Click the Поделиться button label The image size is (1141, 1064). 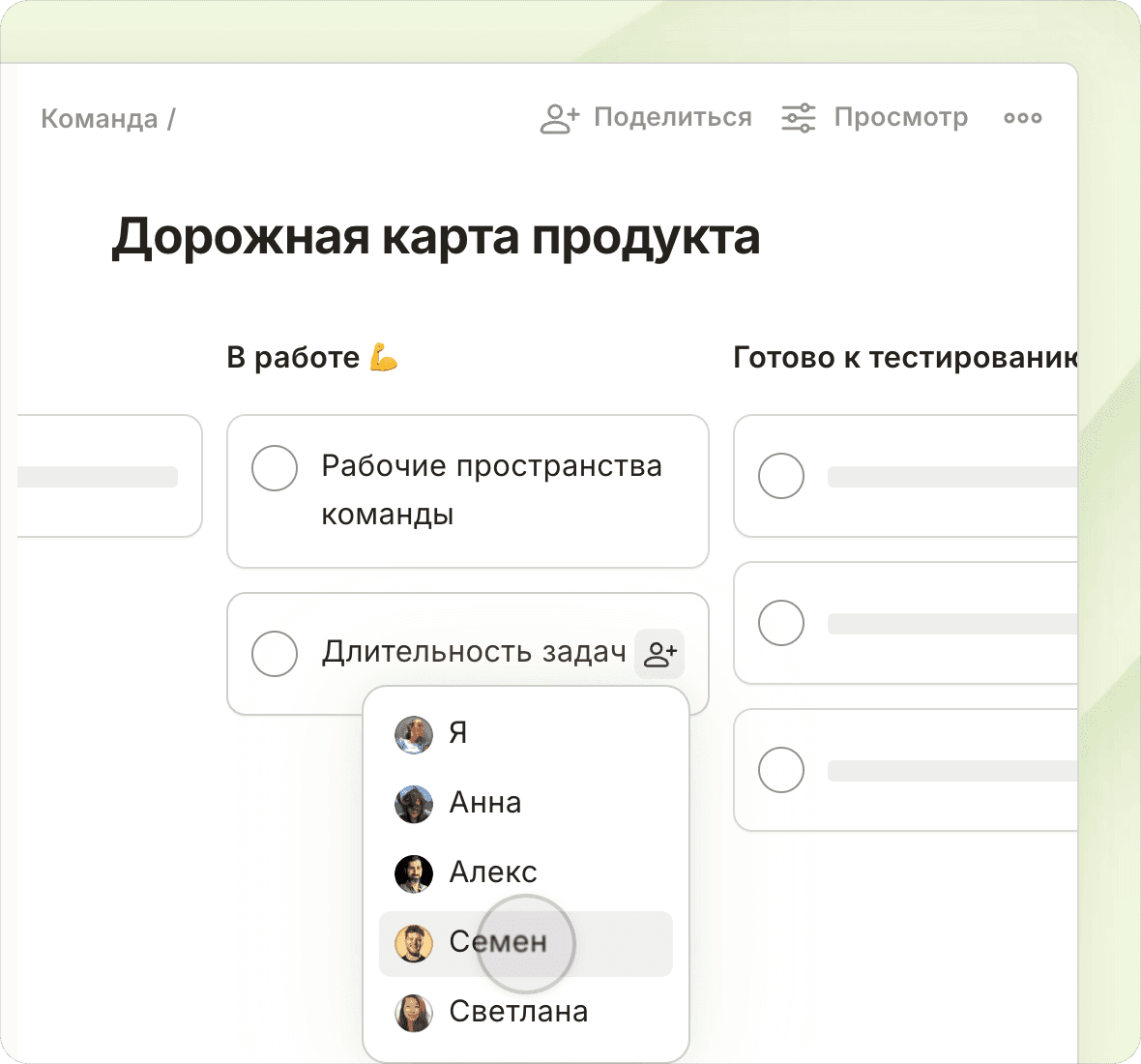(x=672, y=118)
